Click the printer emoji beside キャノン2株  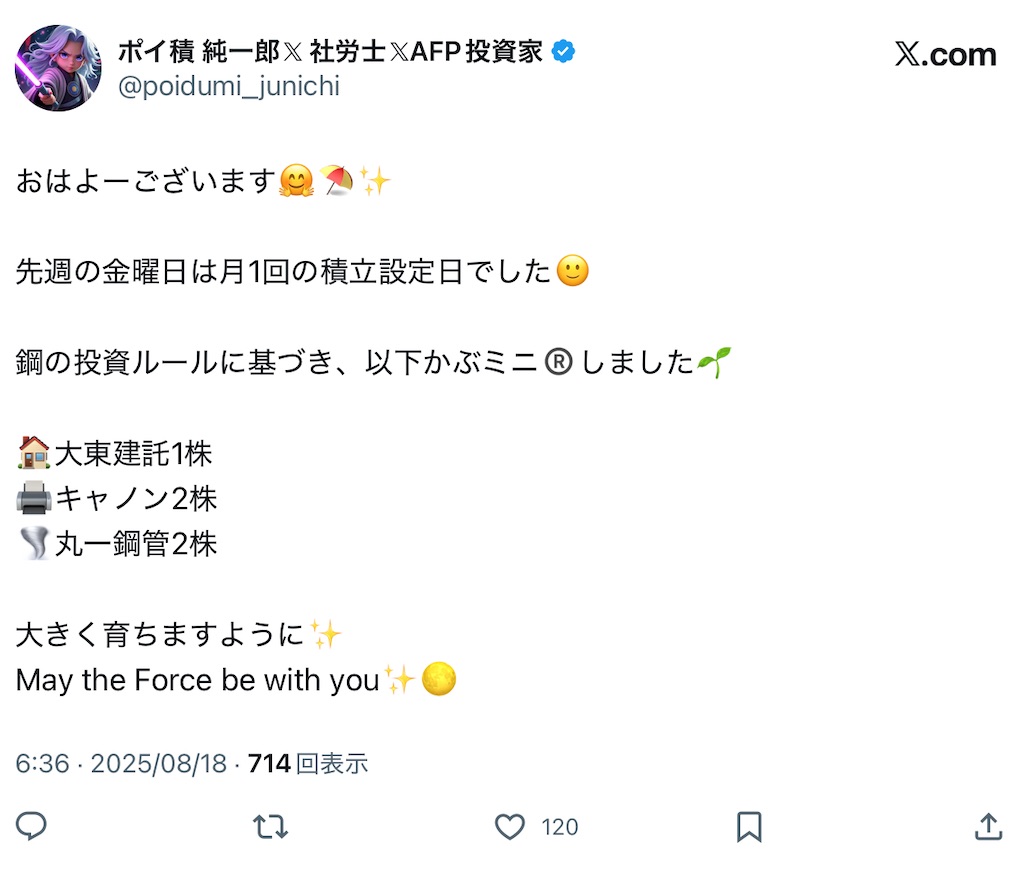[x=34, y=498]
